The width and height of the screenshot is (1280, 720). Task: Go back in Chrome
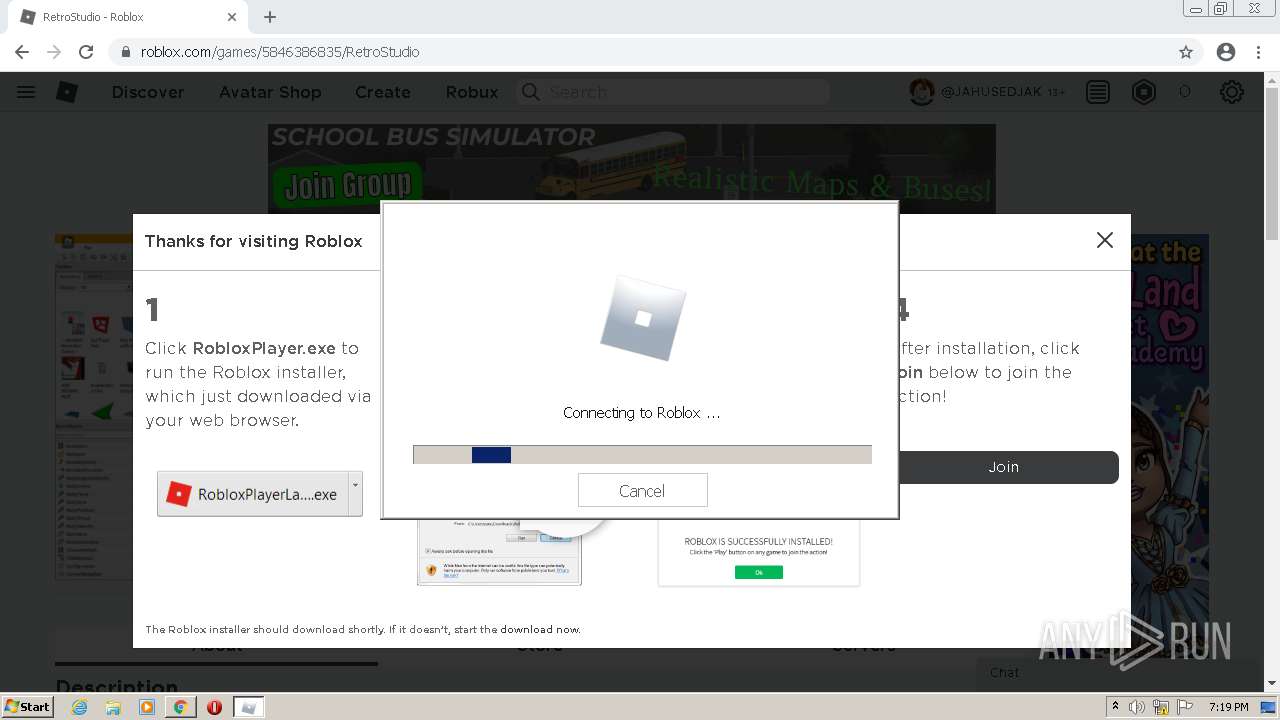(22, 52)
